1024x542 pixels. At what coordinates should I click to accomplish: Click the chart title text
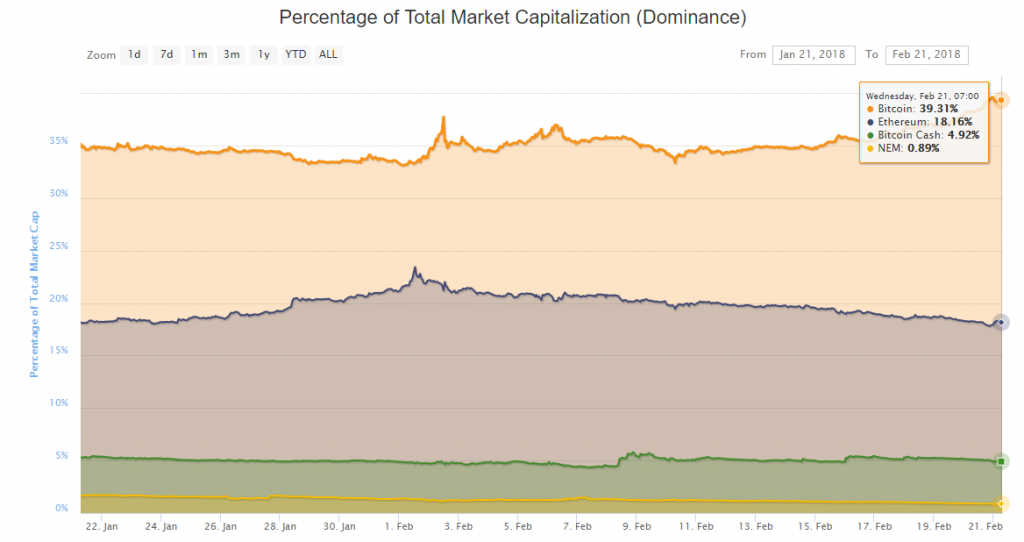(513, 17)
